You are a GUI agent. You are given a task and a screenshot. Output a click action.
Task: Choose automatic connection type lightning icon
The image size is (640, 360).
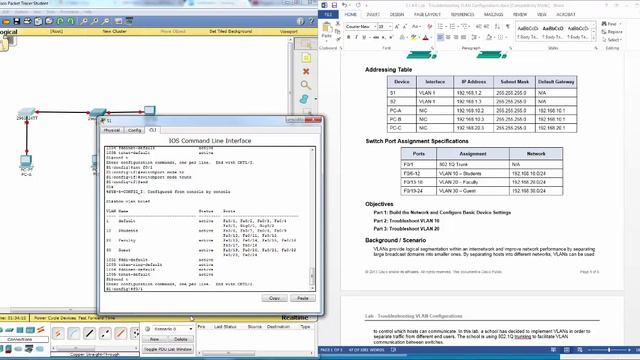(58, 333)
